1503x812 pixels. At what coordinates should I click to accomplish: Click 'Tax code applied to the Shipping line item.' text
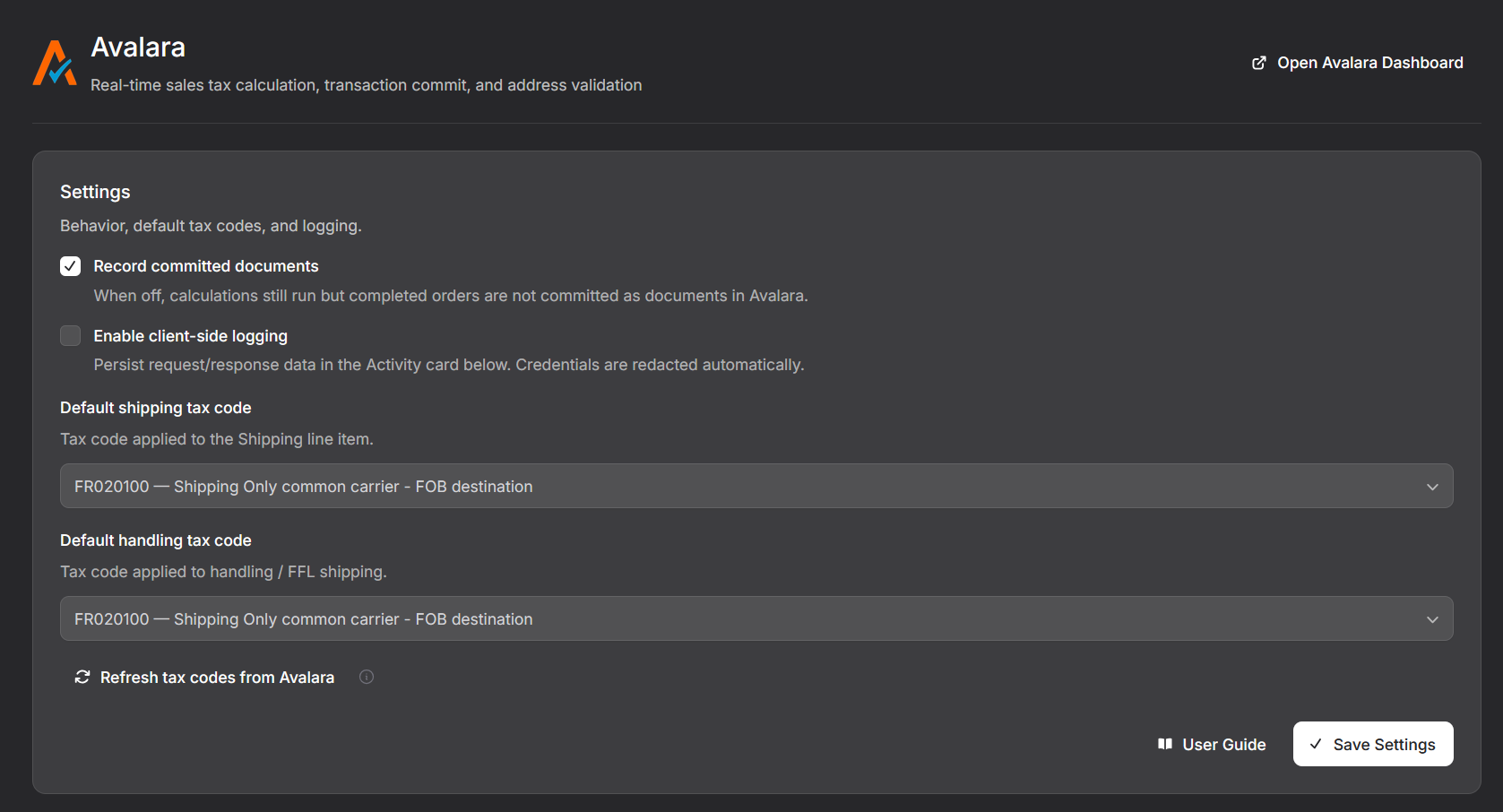click(x=217, y=439)
